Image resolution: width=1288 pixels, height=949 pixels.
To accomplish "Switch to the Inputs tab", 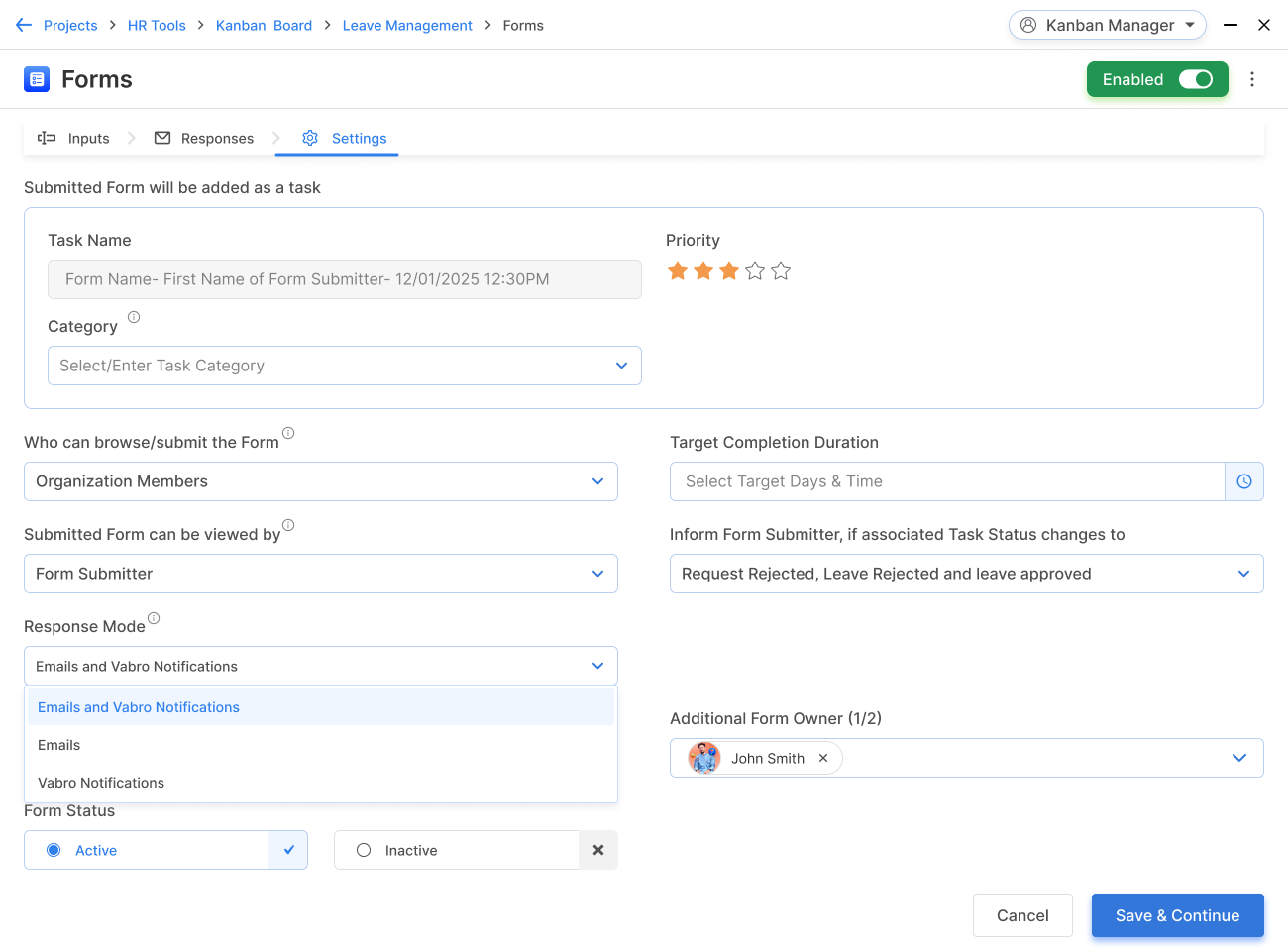I will click(73, 138).
